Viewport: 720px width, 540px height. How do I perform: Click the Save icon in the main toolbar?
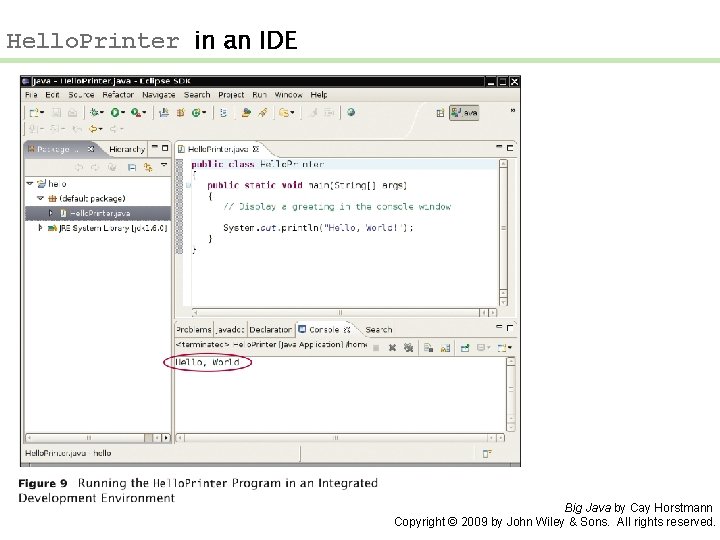[56, 112]
